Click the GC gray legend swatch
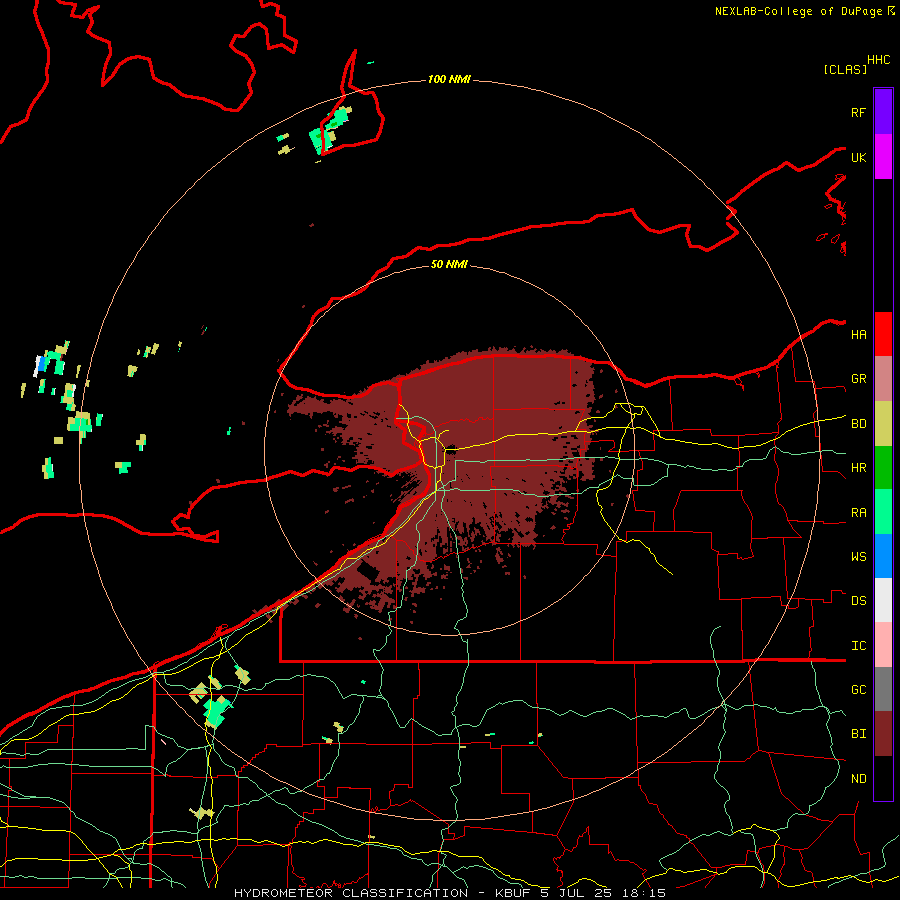 pos(883,689)
